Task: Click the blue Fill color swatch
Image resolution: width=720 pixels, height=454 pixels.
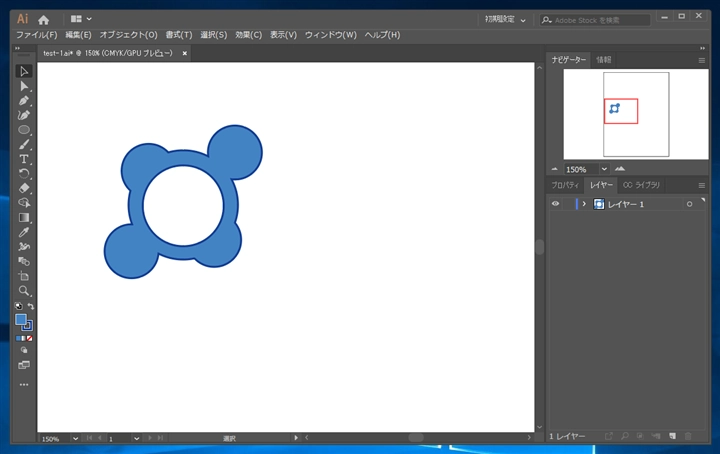Action: pos(21,319)
